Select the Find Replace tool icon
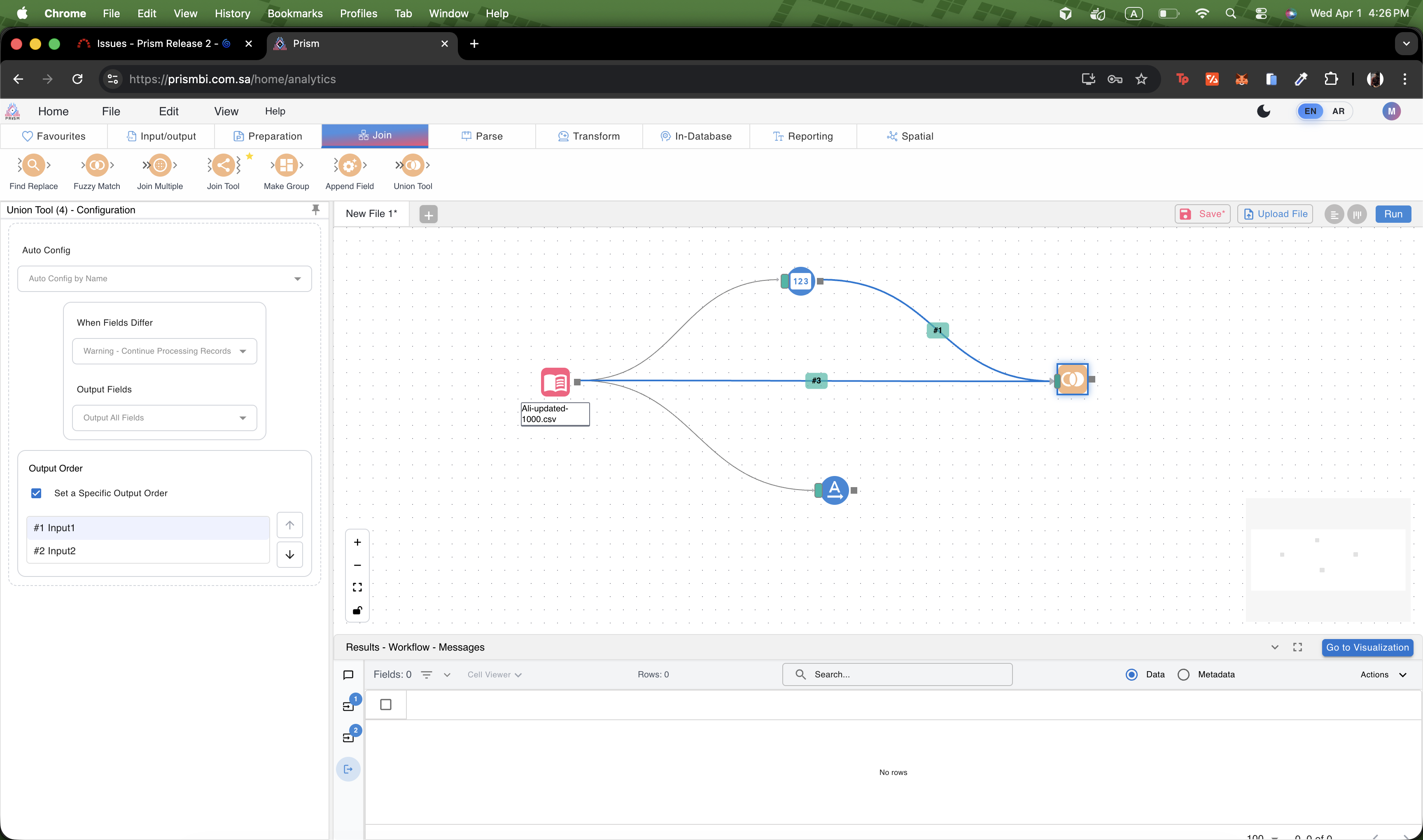The width and height of the screenshot is (1423, 840). click(33, 165)
